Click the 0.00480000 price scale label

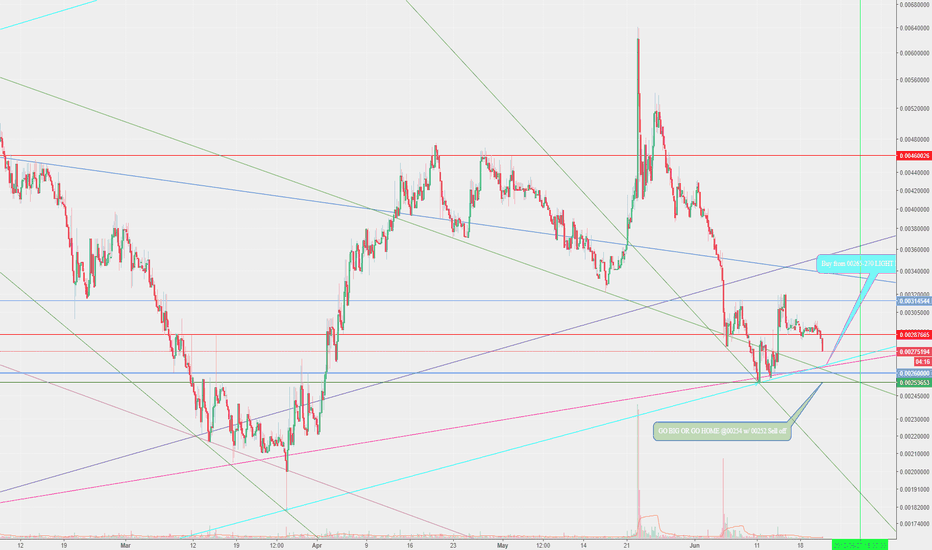pos(915,140)
